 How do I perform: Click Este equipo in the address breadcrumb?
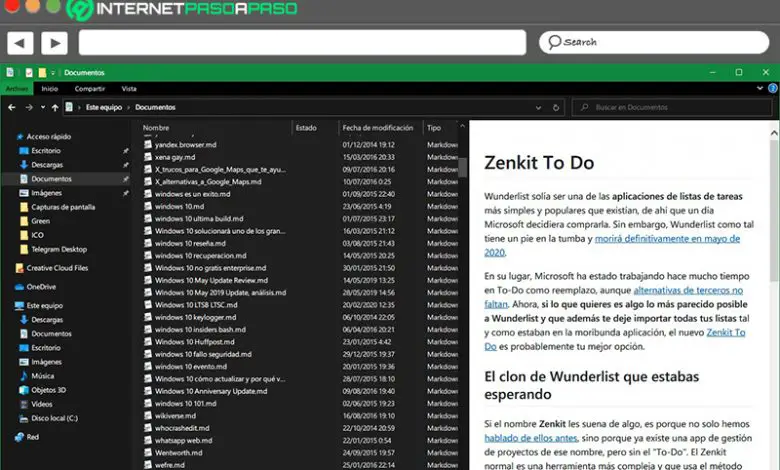(103, 107)
